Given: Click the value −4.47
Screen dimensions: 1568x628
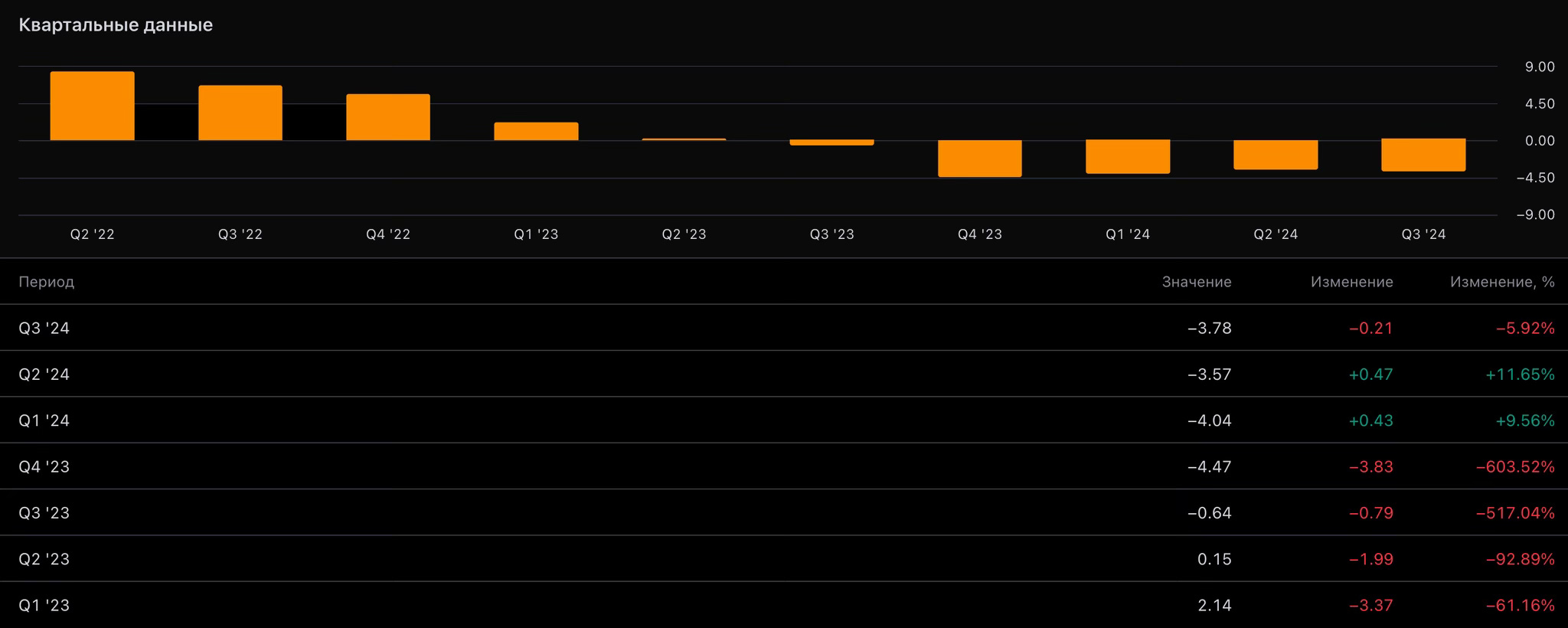Looking at the screenshot, I should tap(1209, 466).
